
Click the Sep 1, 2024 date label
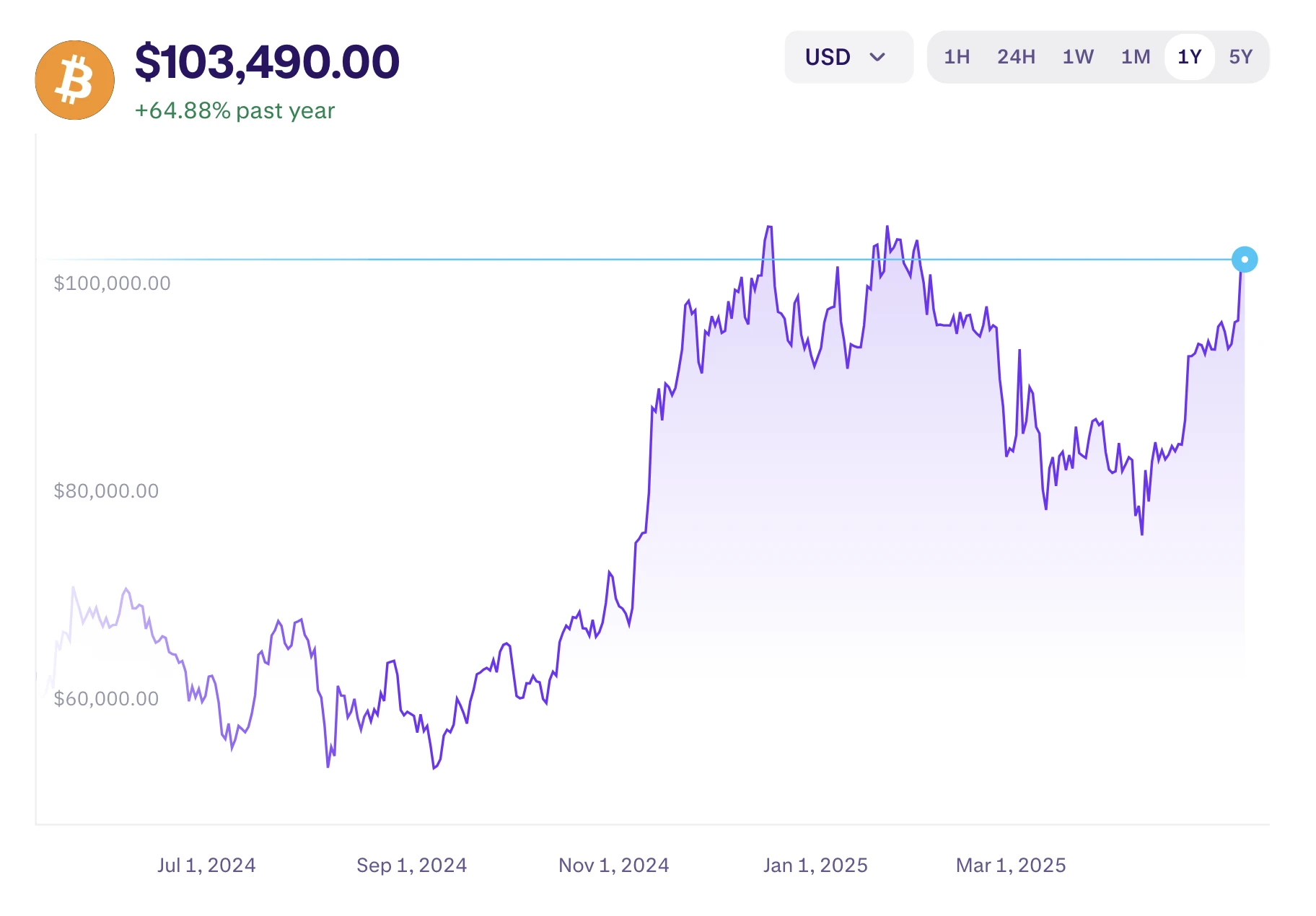pos(412,866)
